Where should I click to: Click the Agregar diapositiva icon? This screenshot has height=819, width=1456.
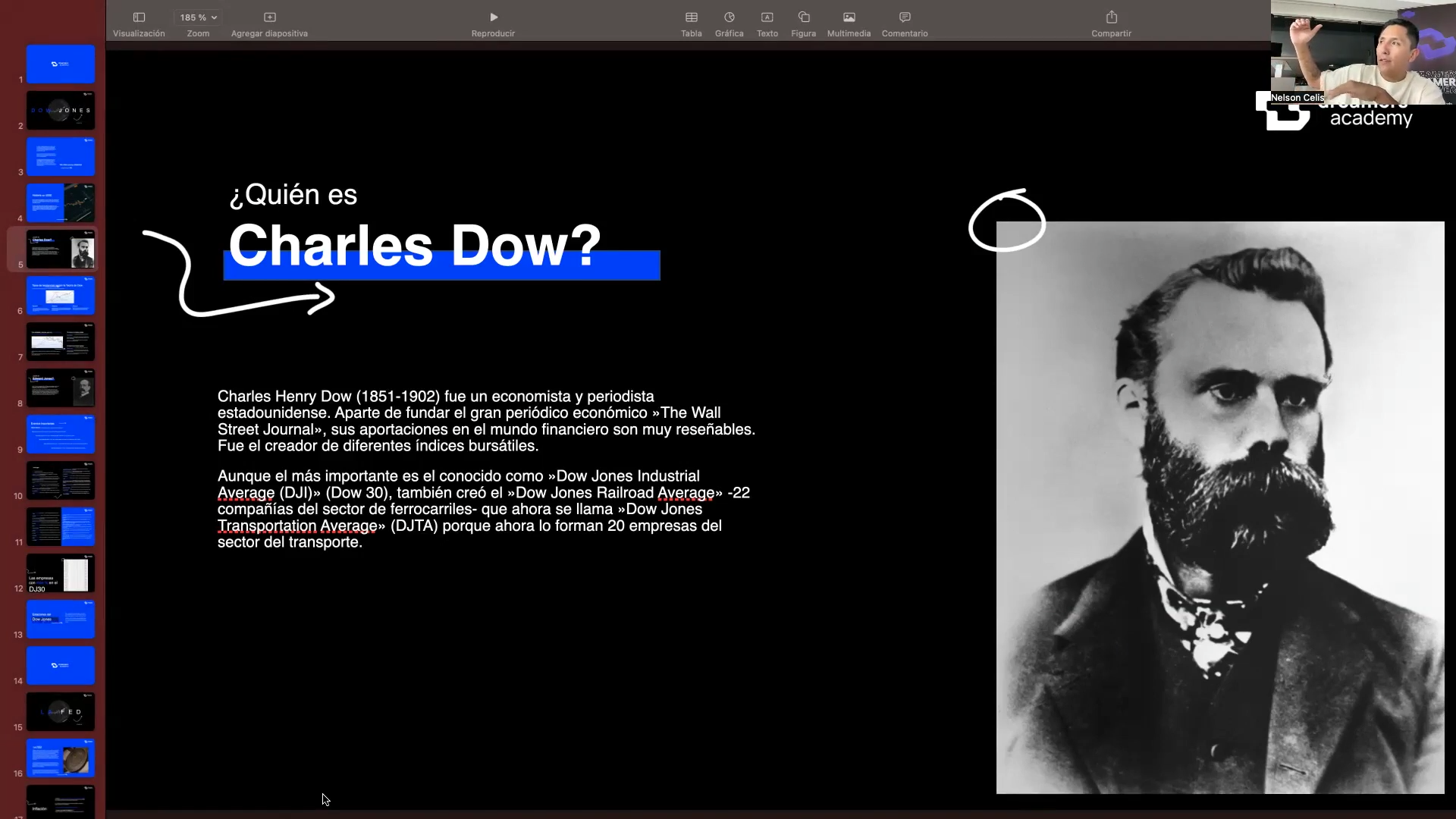pyautogui.click(x=269, y=17)
